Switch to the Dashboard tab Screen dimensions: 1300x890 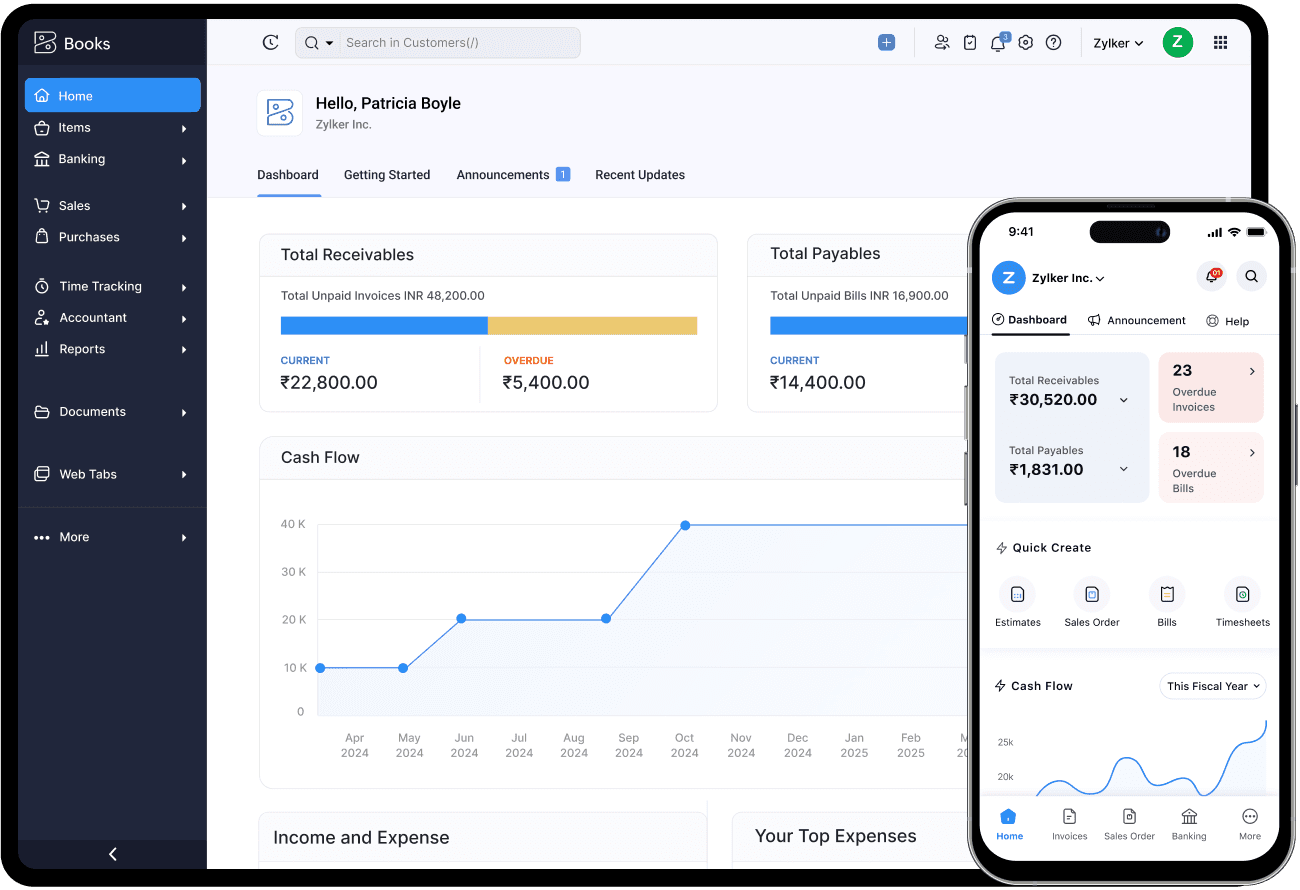288,175
